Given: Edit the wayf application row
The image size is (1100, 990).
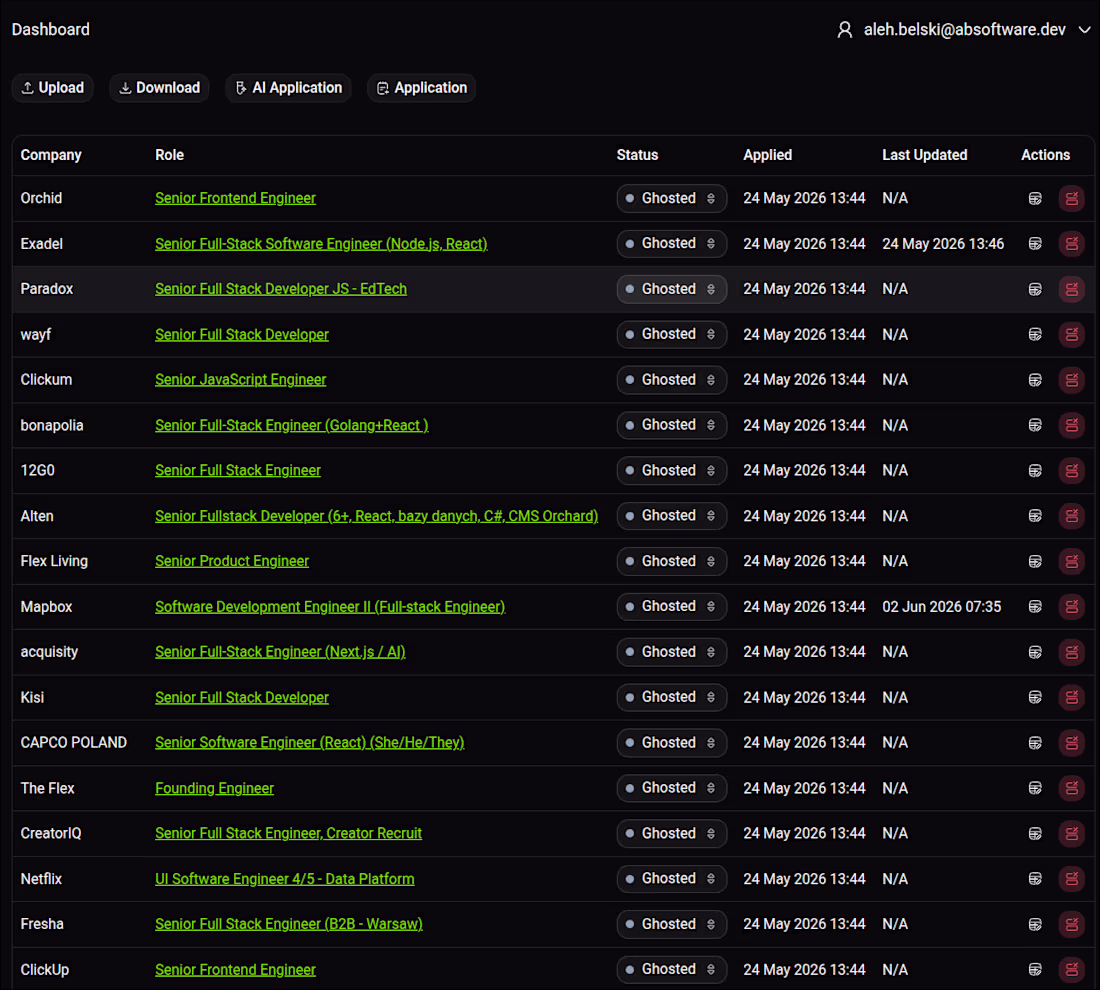Looking at the screenshot, I should point(1035,335).
